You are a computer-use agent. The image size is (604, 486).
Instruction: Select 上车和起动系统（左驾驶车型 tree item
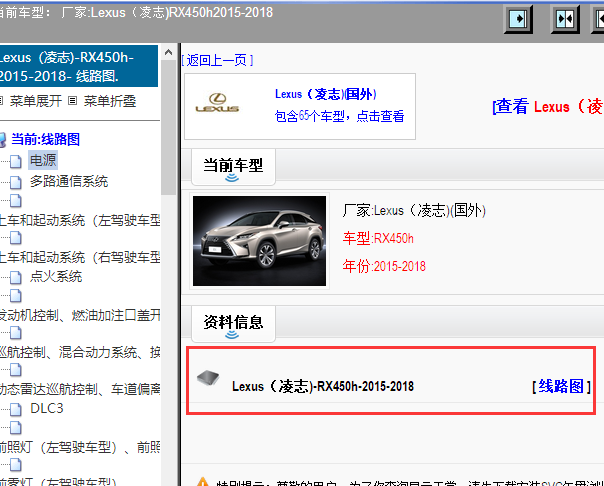[80, 220]
